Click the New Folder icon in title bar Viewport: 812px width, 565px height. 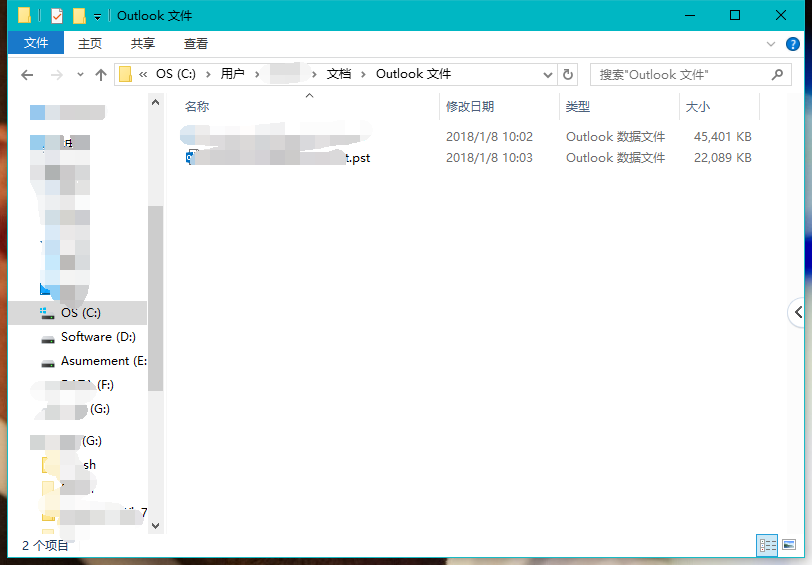(78, 15)
